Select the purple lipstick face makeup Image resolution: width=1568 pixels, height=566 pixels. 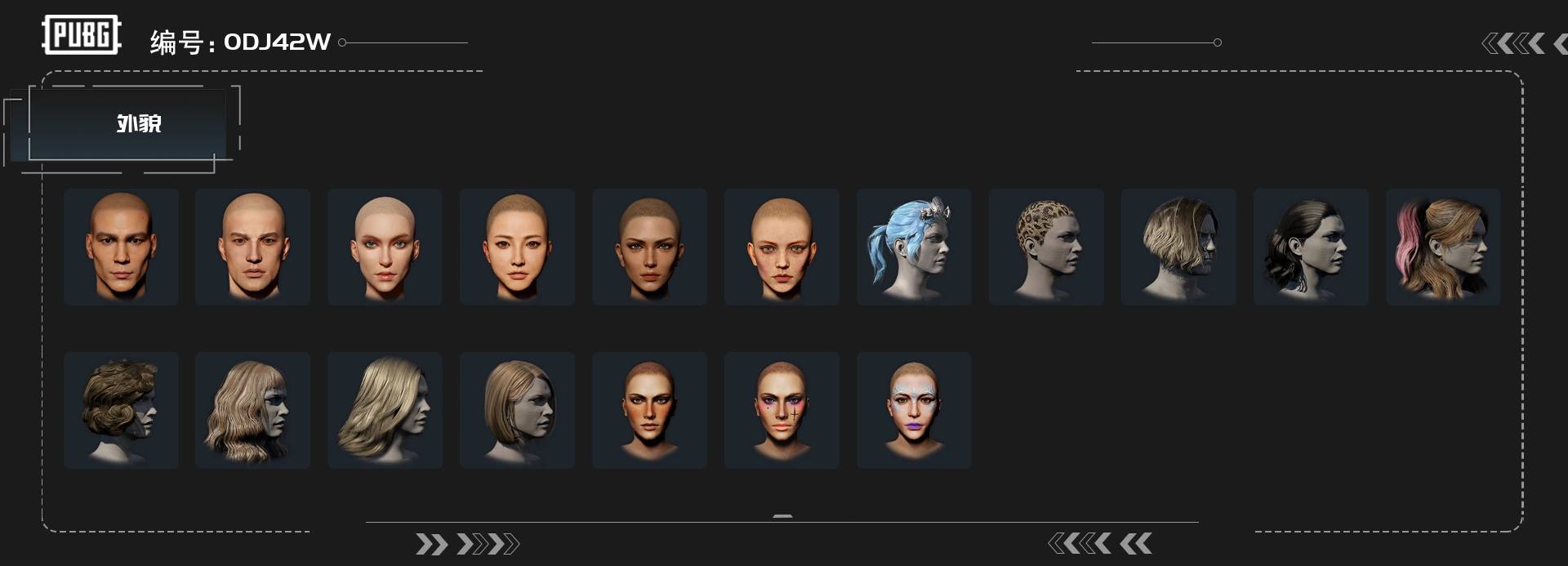(x=914, y=410)
